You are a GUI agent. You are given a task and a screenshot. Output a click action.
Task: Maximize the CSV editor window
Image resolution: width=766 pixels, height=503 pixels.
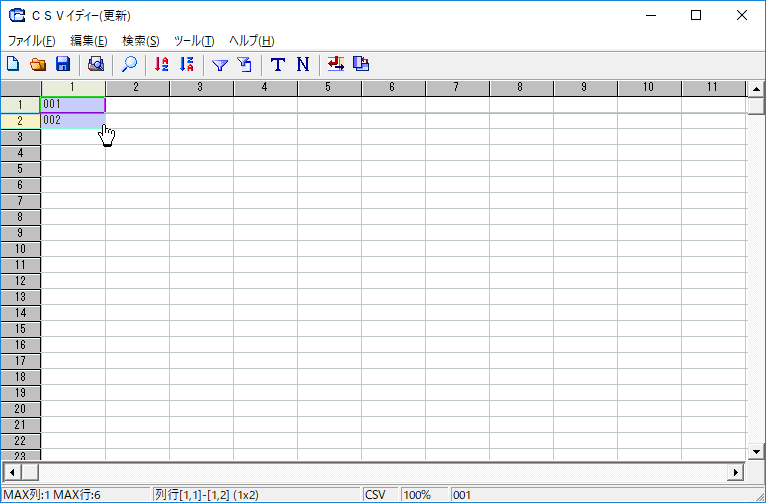696,16
